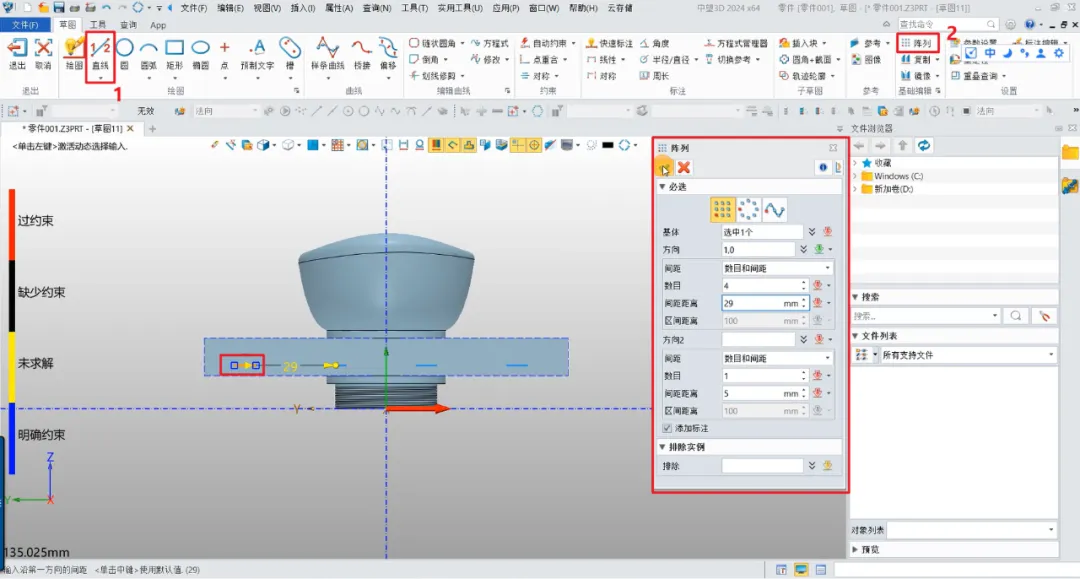
Task: Switch to the 工具 ribbon tab
Action: coord(98,24)
